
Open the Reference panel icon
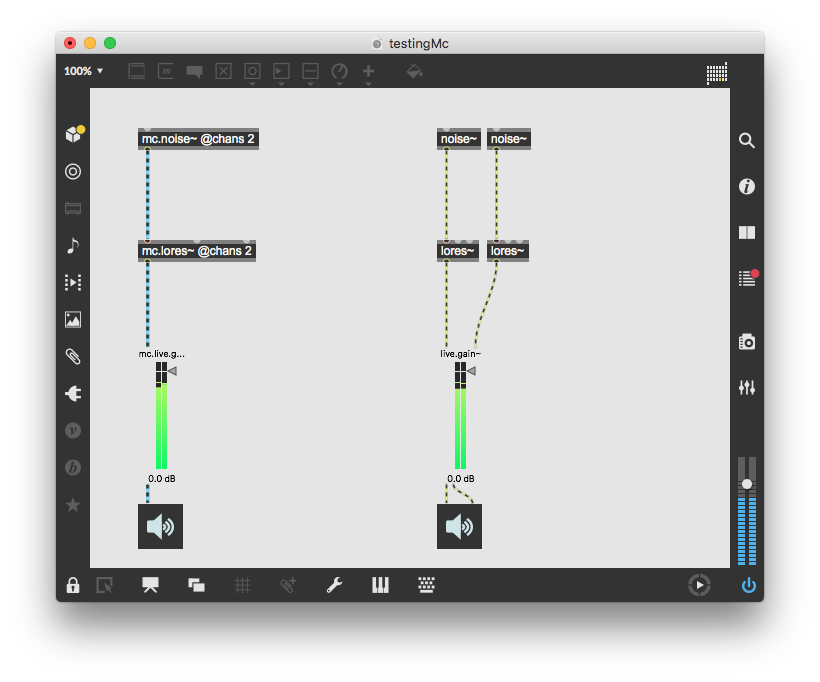[x=747, y=232]
